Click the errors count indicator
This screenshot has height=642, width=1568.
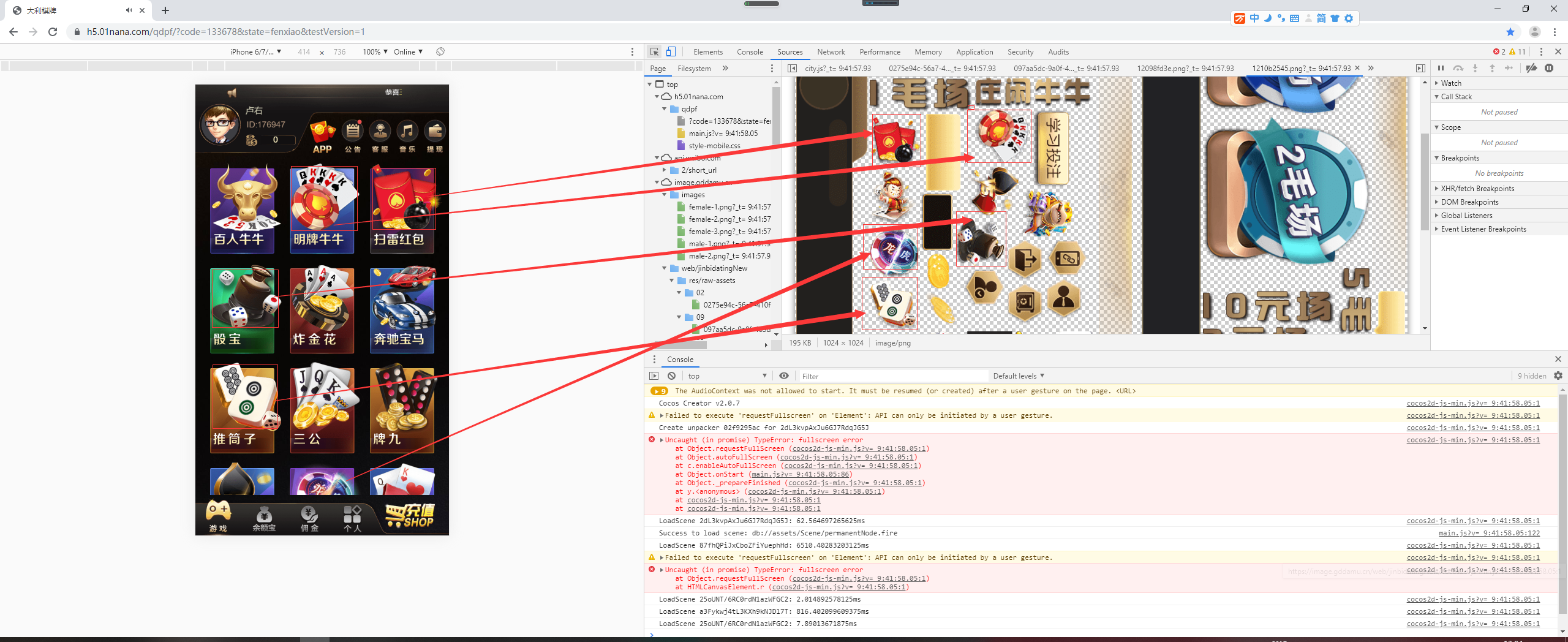click(1499, 52)
